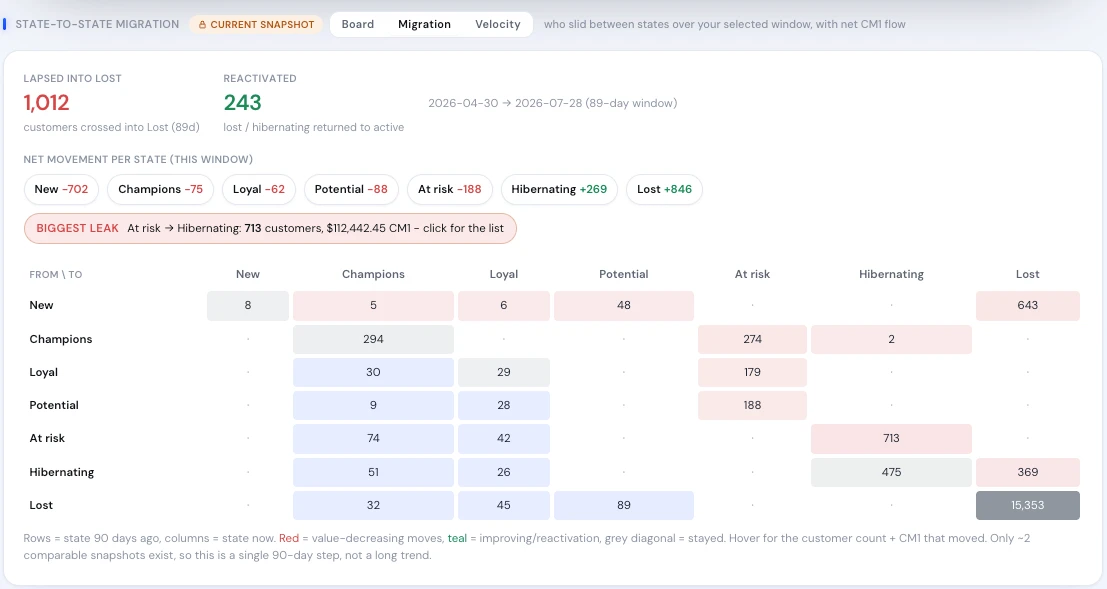Click Hibernating stayed cell 475
1107x589 pixels.
tap(892, 472)
